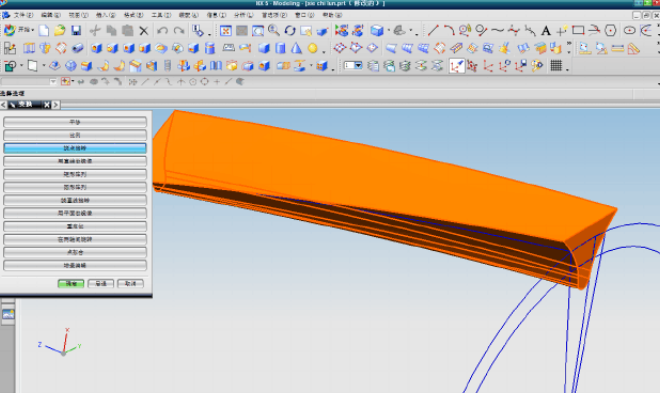Toggle the grid display icon
The width and height of the screenshot is (660, 393).
pos(556,66)
